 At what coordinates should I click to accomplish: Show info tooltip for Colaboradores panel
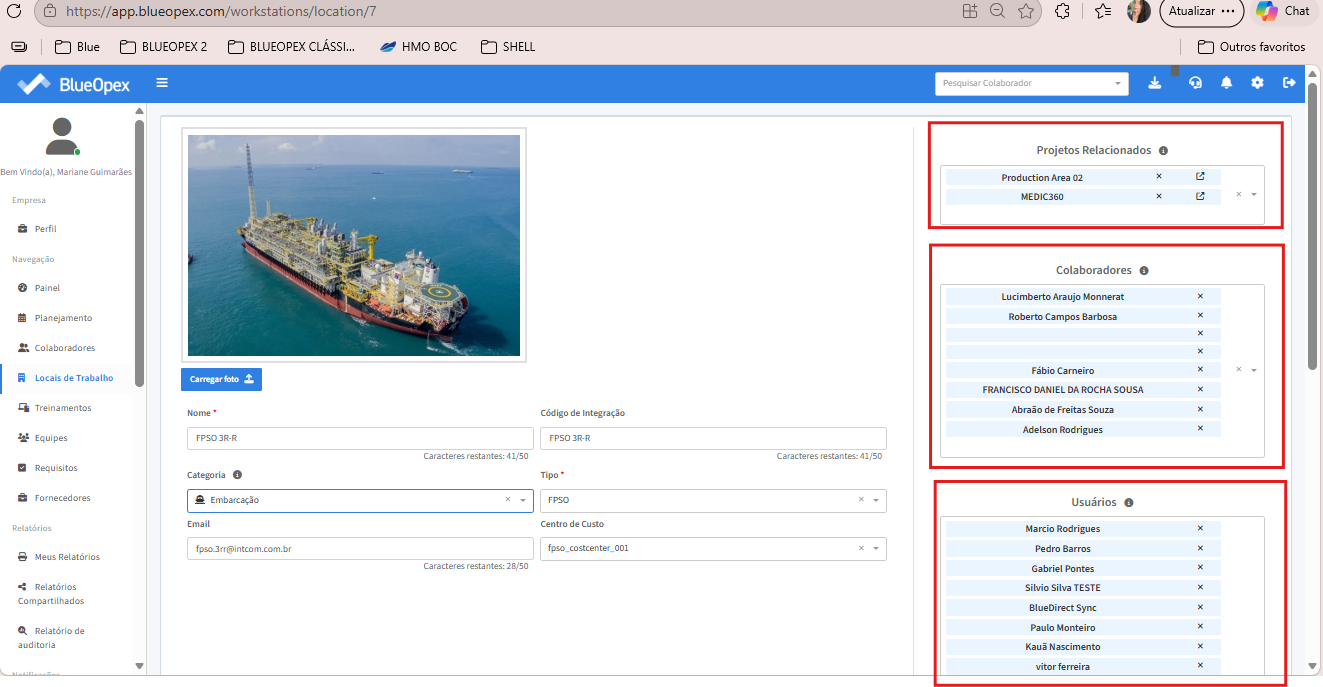(x=1144, y=270)
